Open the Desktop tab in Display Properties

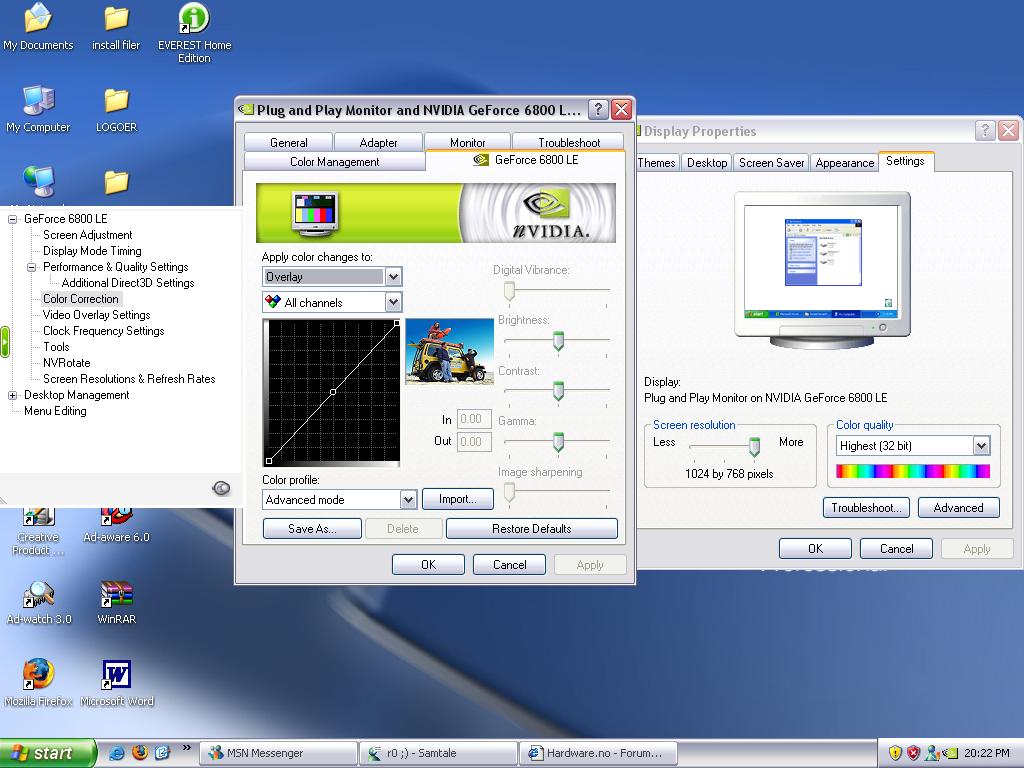click(707, 163)
